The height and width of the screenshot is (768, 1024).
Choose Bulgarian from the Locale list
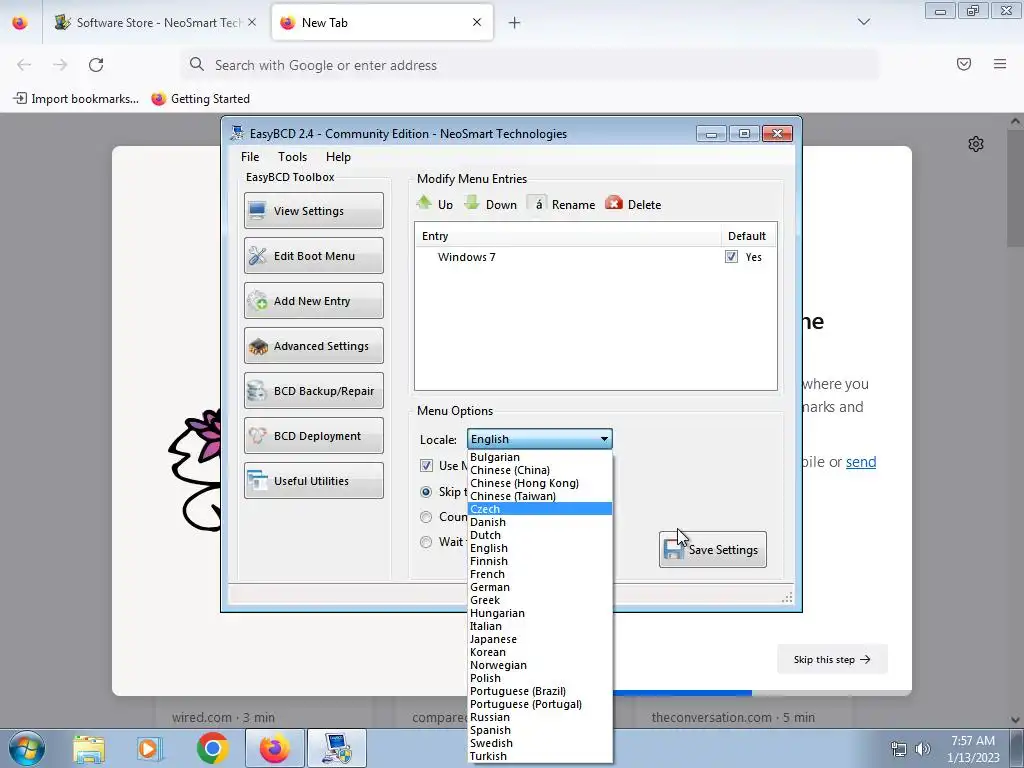point(540,457)
